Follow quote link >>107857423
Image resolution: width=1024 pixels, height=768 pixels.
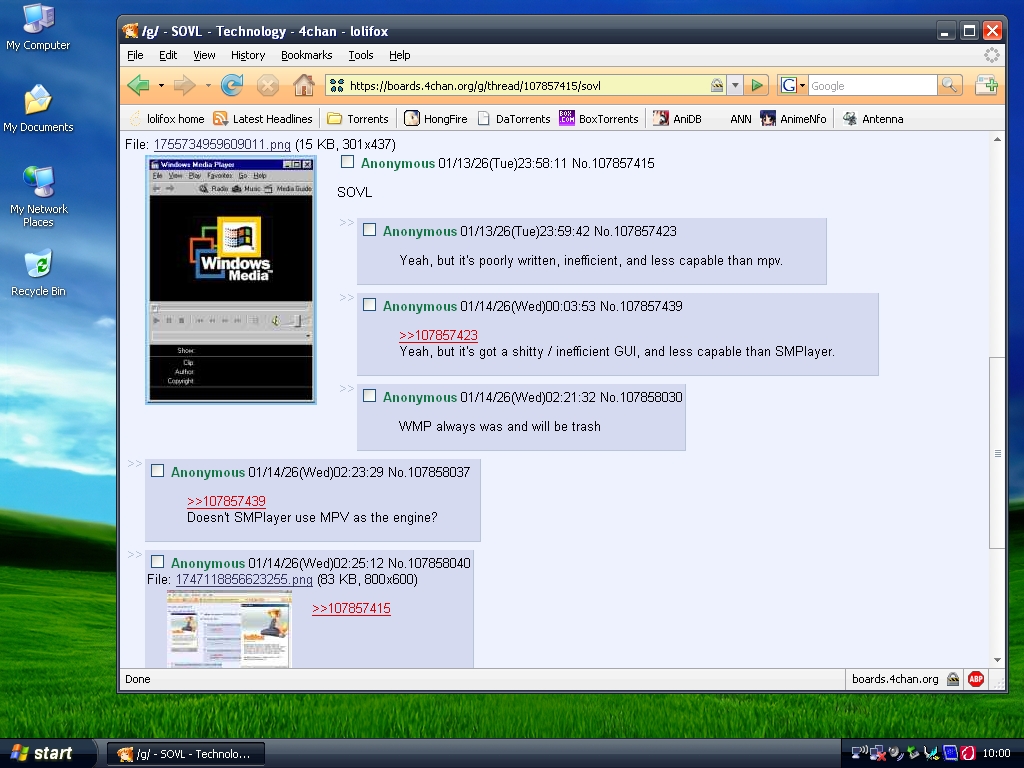point(438,335)
